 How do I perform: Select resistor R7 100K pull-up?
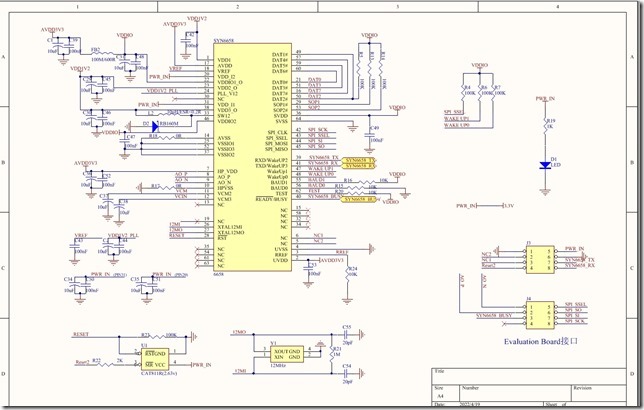[x=494, y=91]
